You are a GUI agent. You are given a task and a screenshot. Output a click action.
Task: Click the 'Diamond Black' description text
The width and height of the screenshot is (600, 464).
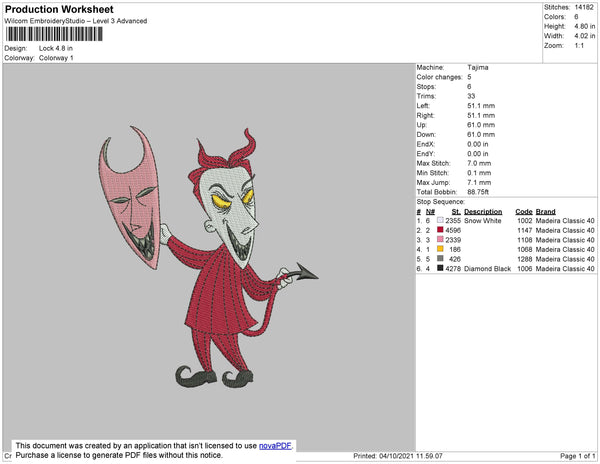tap(488, 269)
